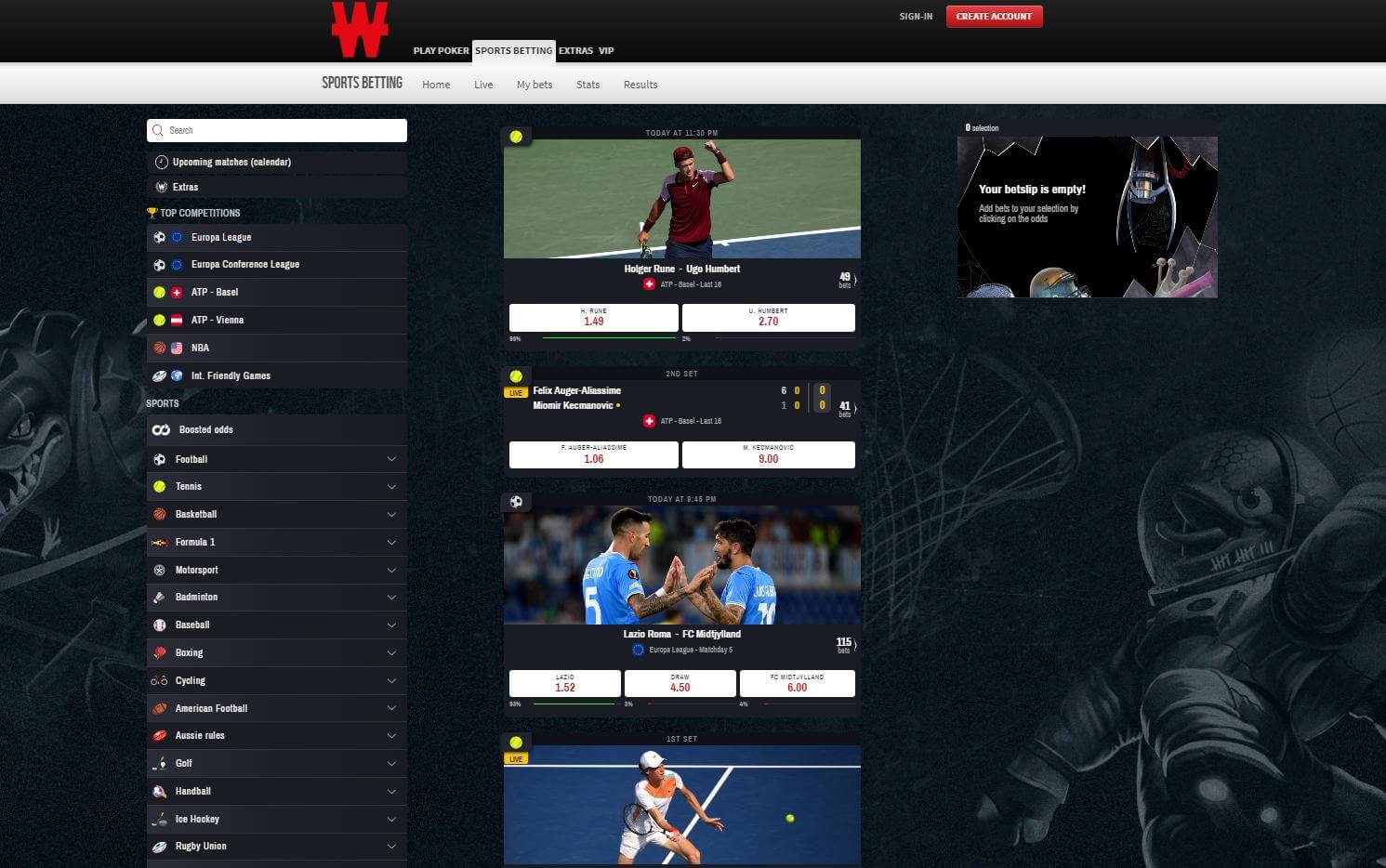The width and height of the screenshot is (1386, 868).
Task: Expand the Formula 1 category chevron
Action: (391, 542)
